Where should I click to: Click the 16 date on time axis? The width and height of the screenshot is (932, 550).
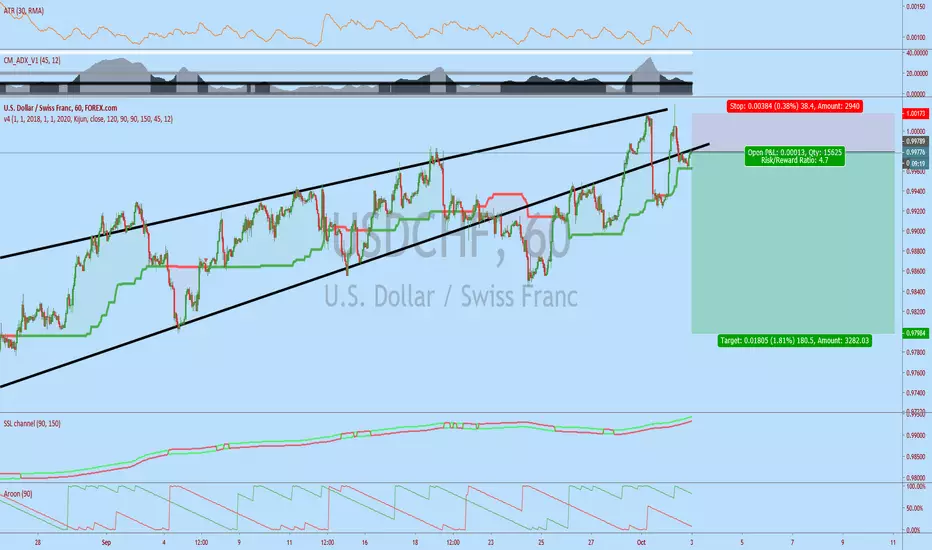[364, 542]
